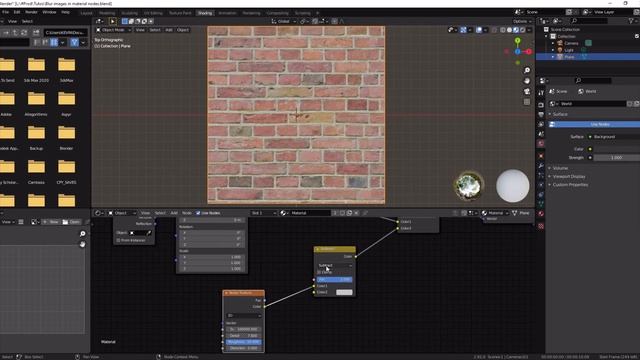Switch to the Layout workspace tab
The width and height of the screenshot is (640, 360).
tap(87, 13)
